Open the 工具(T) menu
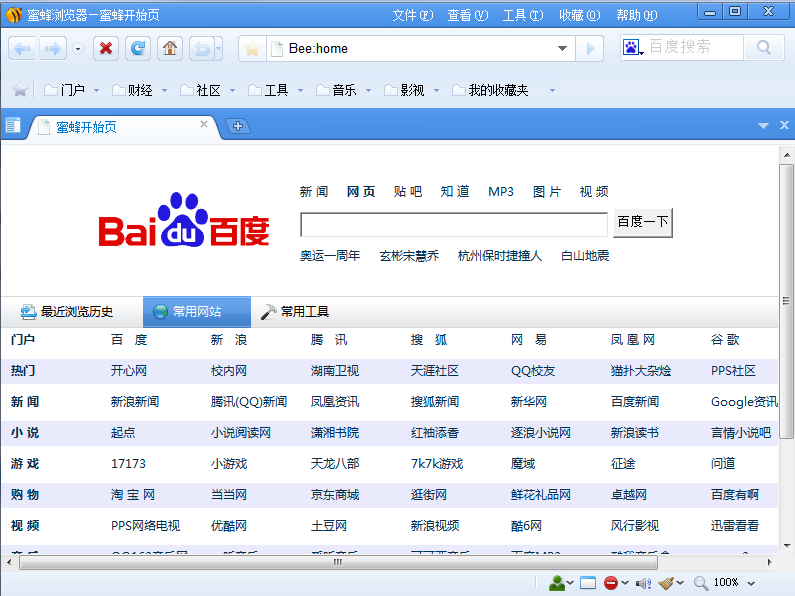 tap(522, 15)
